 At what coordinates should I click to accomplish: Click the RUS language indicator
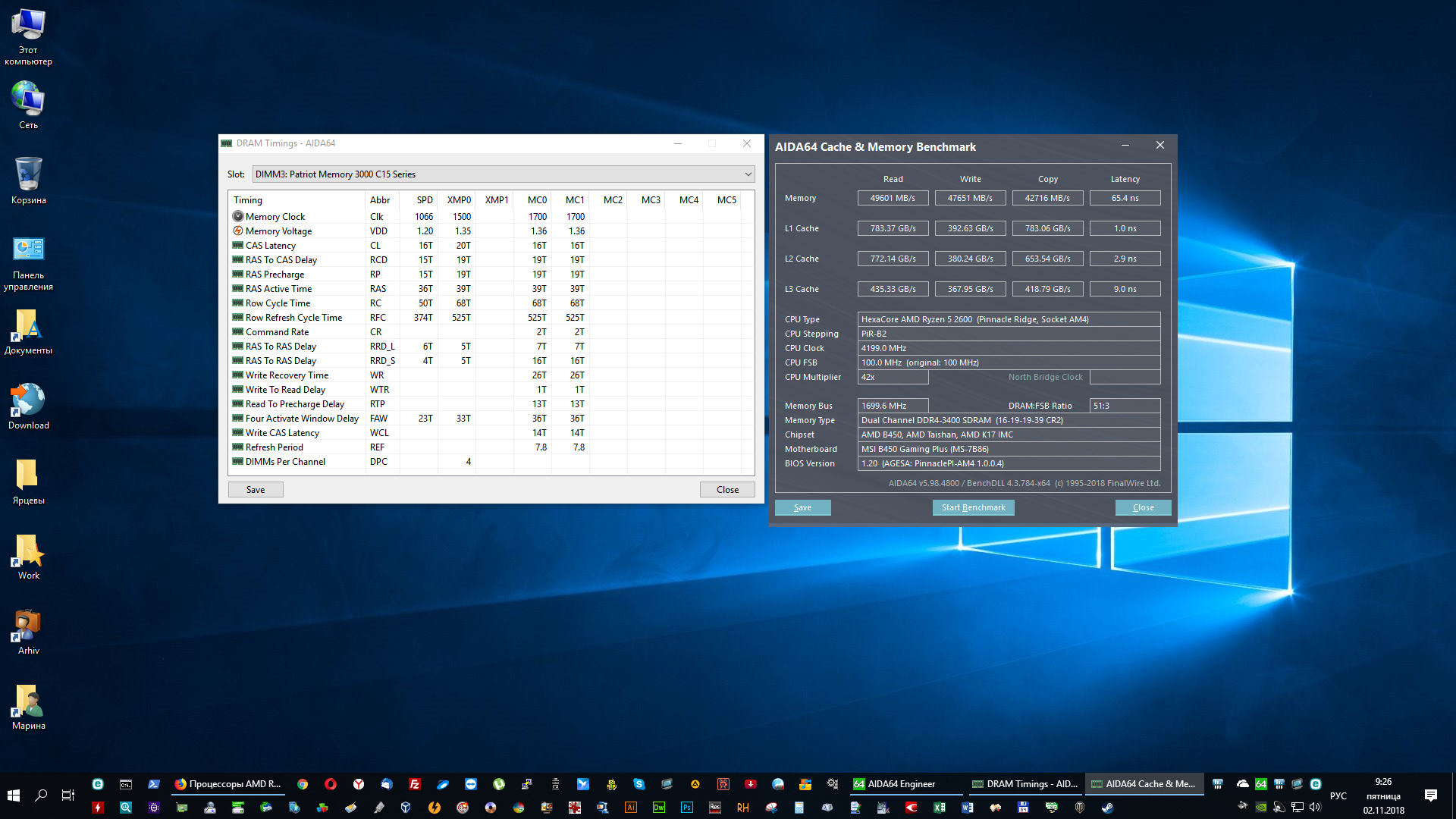pos(1338,795)
